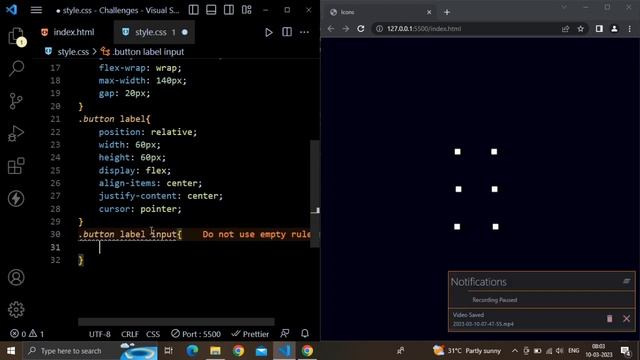Click line number 21
The height and width of the screenshot is (360, 640).
pyautogui.click(x=55, y=119)
